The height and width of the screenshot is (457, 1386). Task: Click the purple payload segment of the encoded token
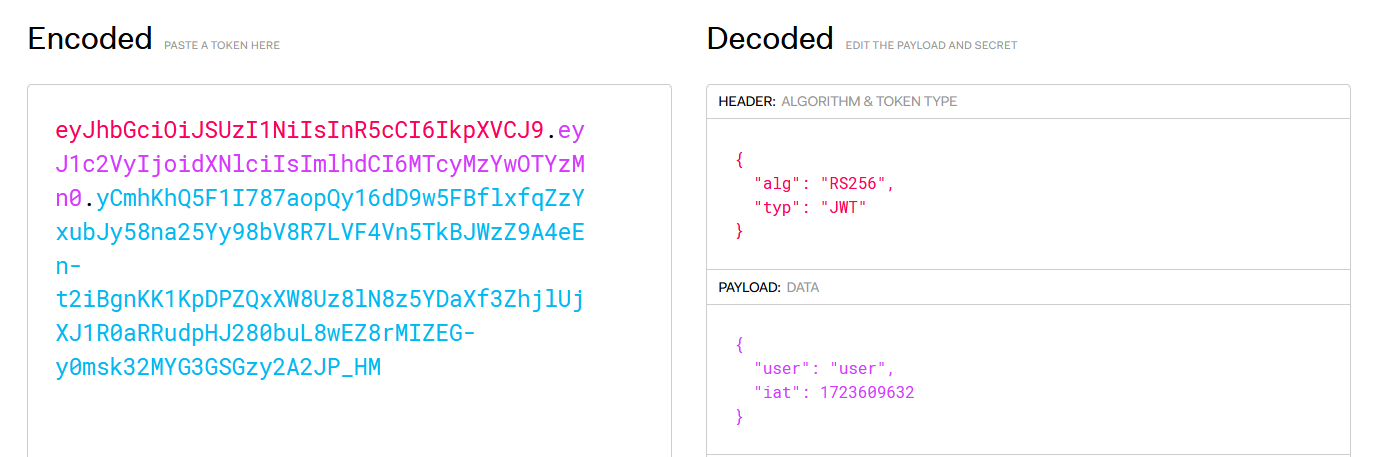(x=320, y=165)
